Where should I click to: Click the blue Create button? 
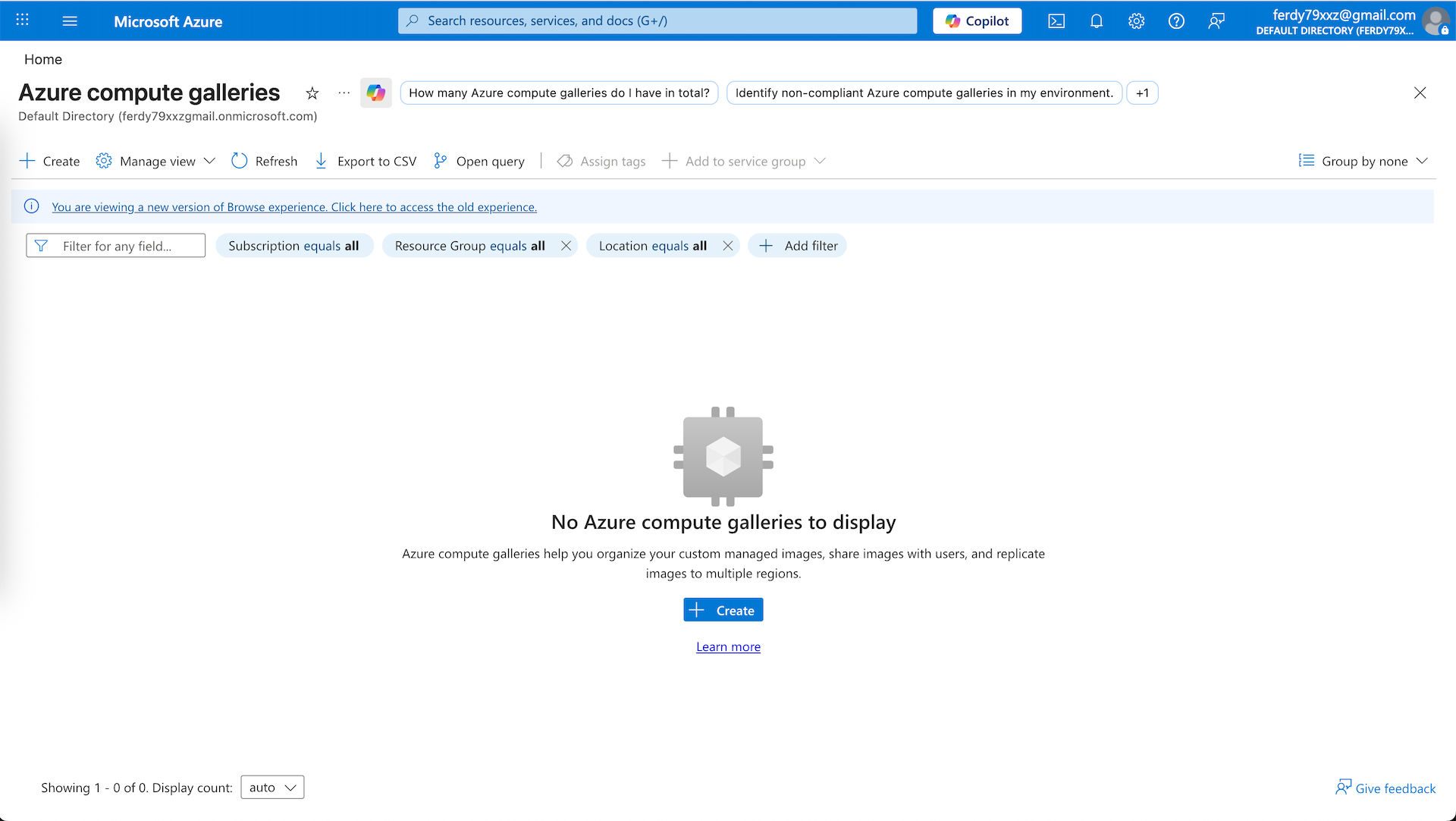click(723, 610)
